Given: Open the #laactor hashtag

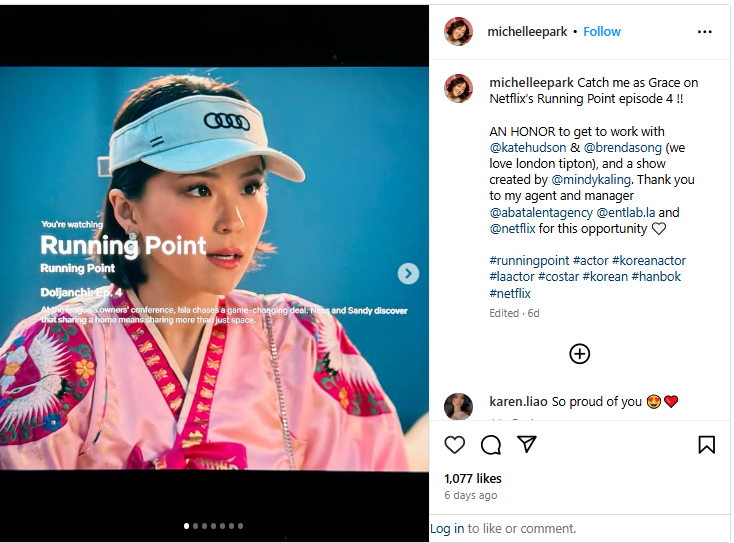Looking at the screenshot, I should pos(512,277).
